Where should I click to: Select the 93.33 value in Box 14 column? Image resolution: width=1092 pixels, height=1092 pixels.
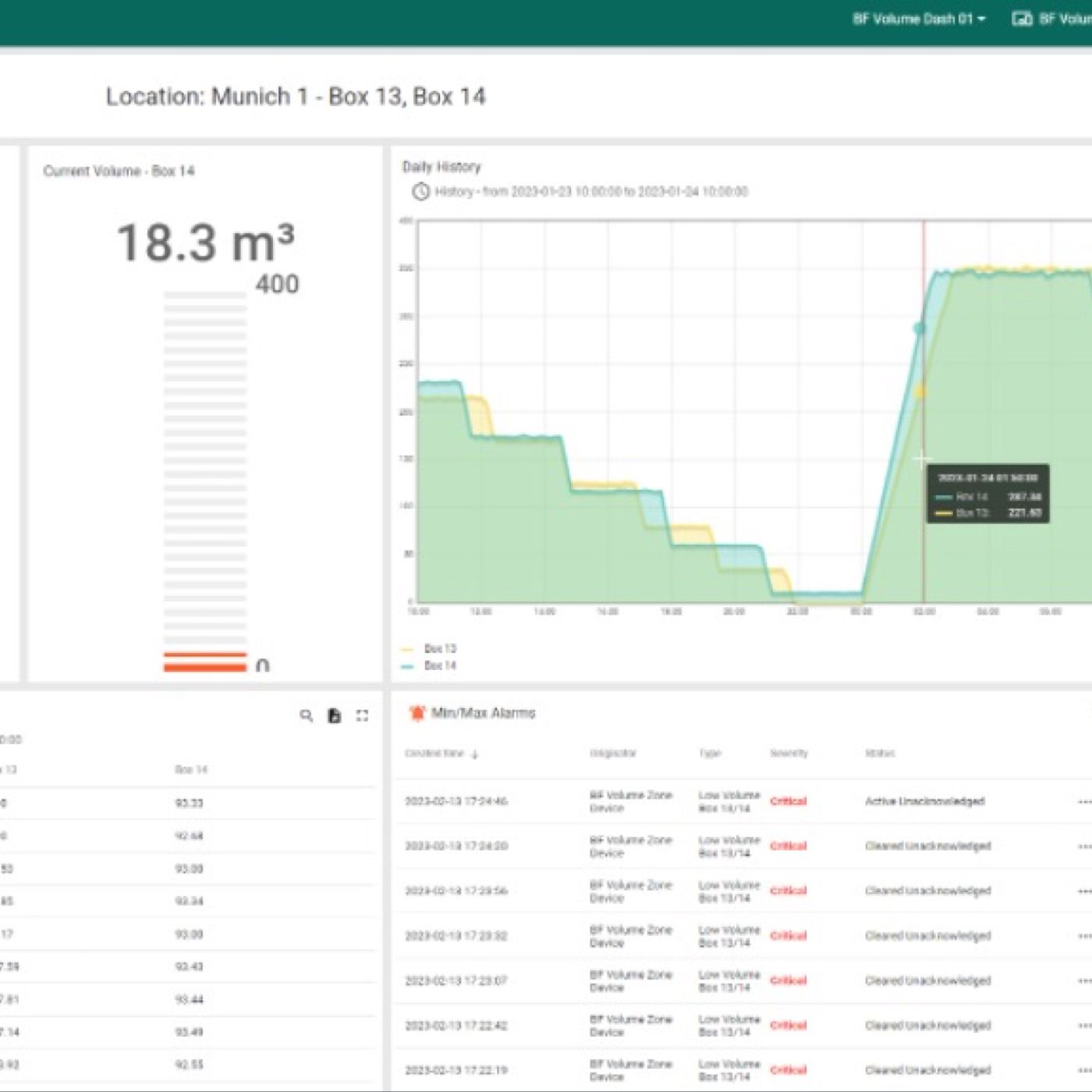pos(189,803)
